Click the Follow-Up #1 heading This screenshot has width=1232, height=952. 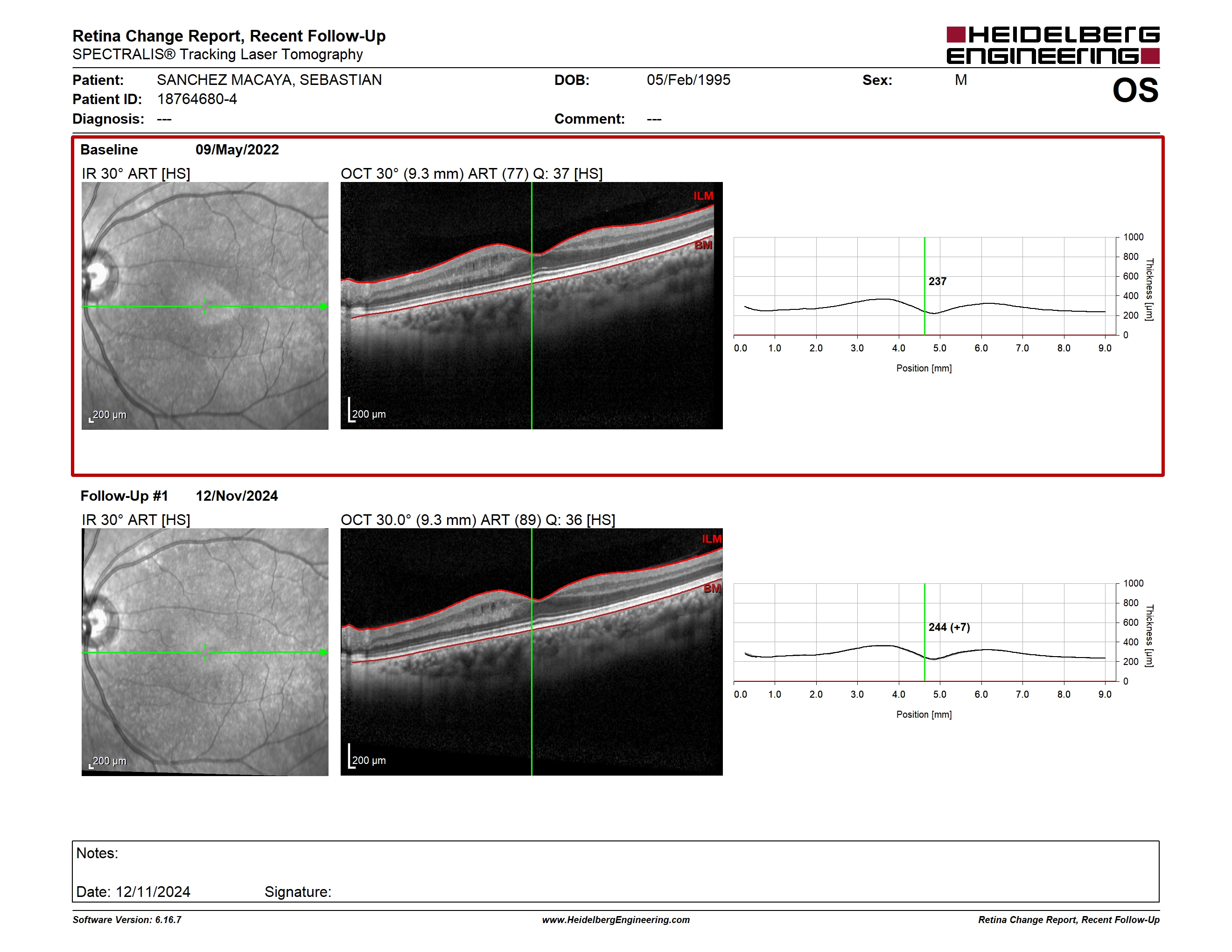tap(124, 497)
